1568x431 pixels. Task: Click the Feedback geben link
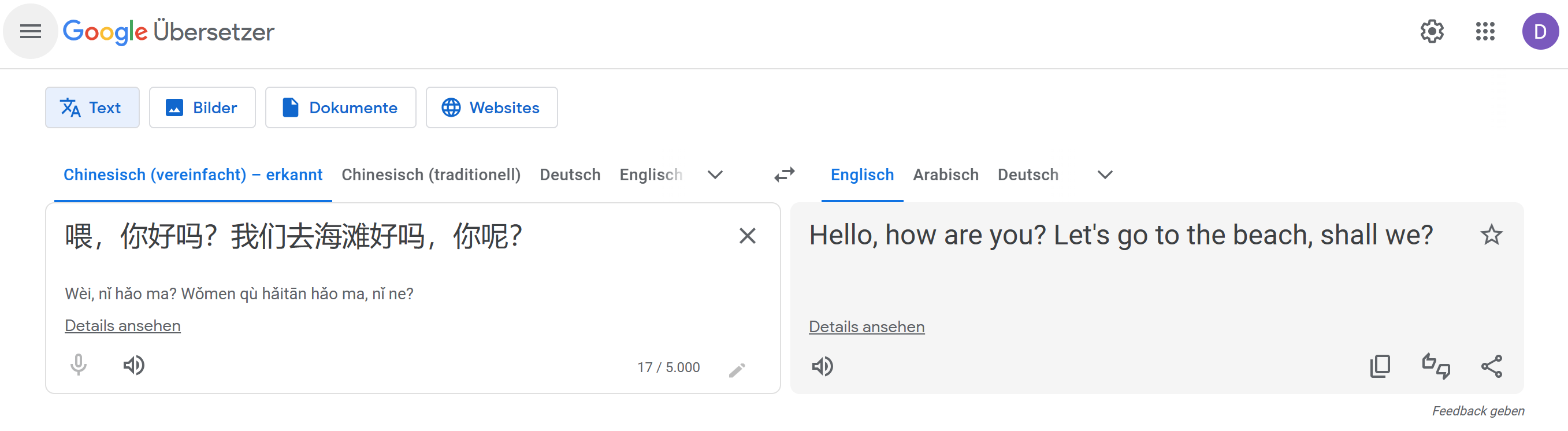point(1477,410)
